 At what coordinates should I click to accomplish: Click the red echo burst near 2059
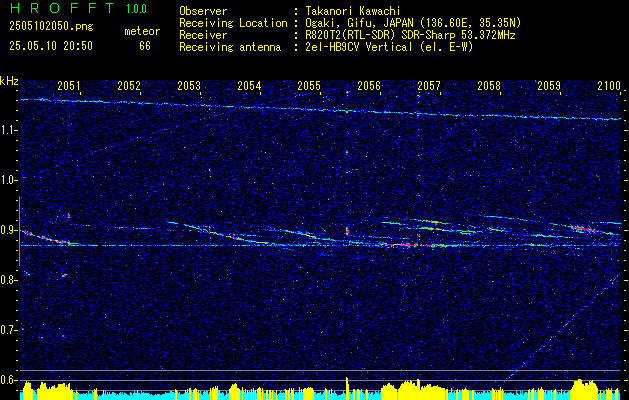[x=584, y=229]
